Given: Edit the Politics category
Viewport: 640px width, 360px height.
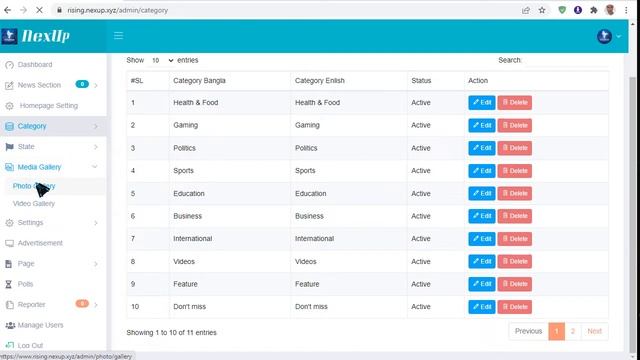Looking at the screenshot, I should 482,148.
